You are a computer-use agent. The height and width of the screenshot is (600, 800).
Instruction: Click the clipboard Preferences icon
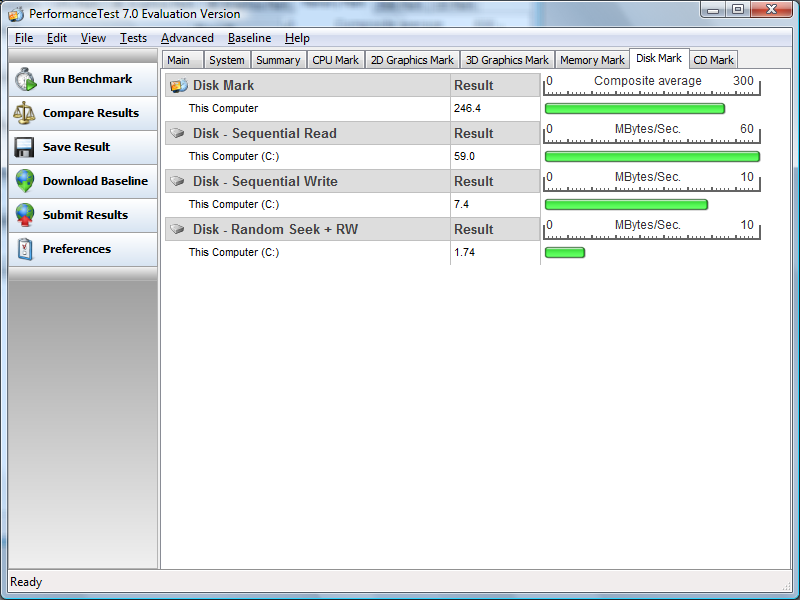(25, 250)
